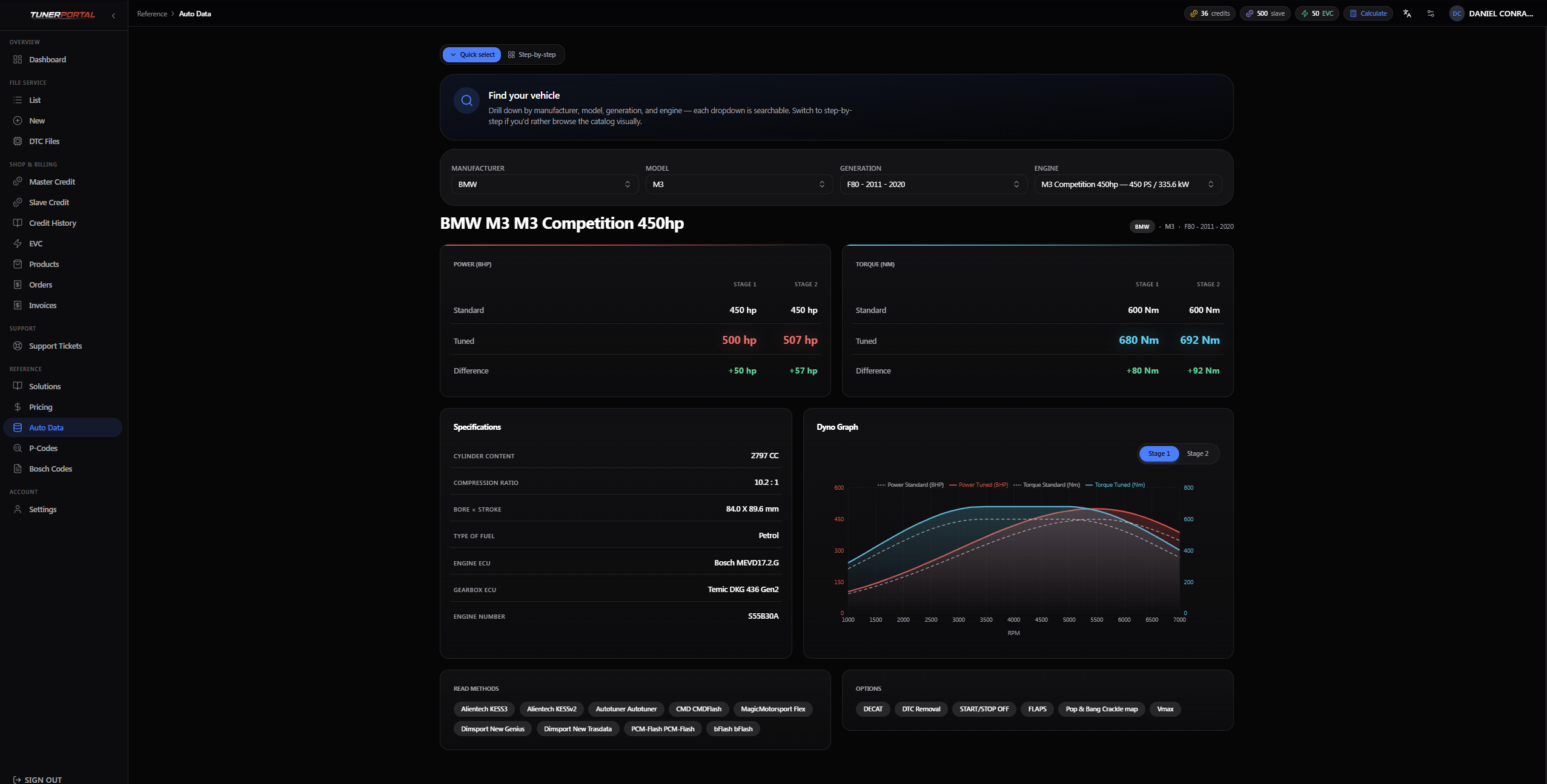Viewport: 1547px width, 784px height.
Task: Click the TunerPortal logo
Action: tap(62, 15)
